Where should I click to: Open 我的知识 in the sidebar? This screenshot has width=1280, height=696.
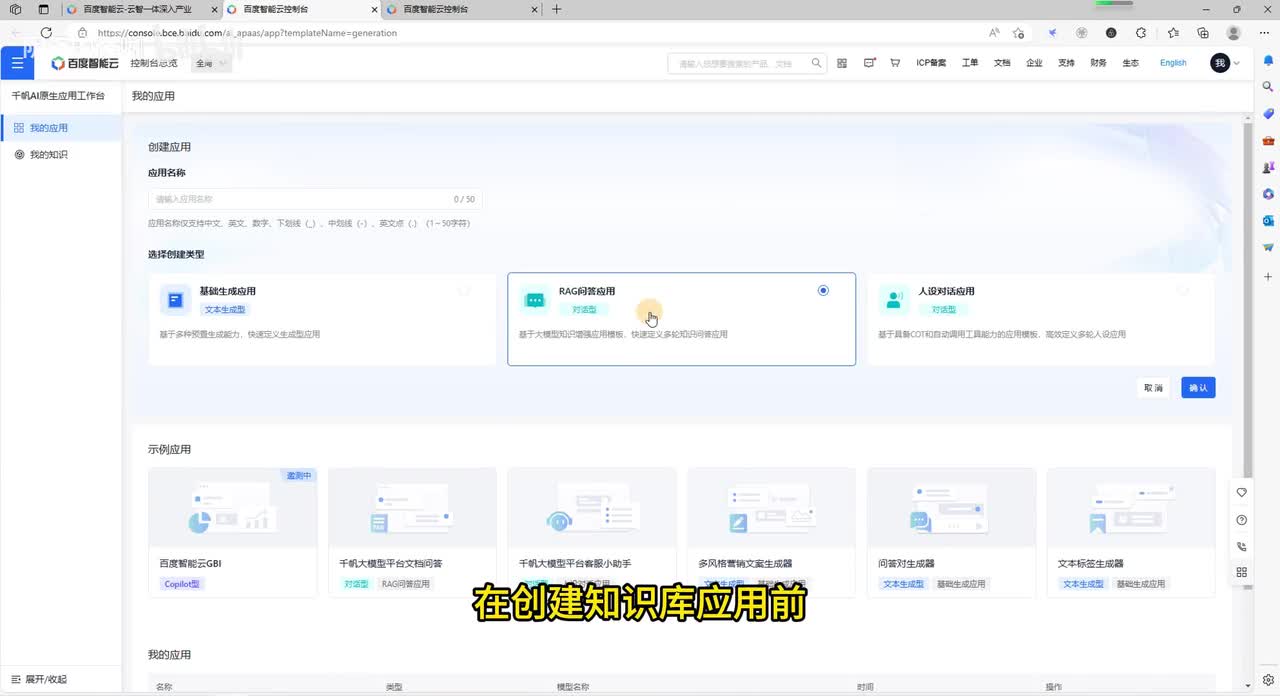tap(48, 155)
